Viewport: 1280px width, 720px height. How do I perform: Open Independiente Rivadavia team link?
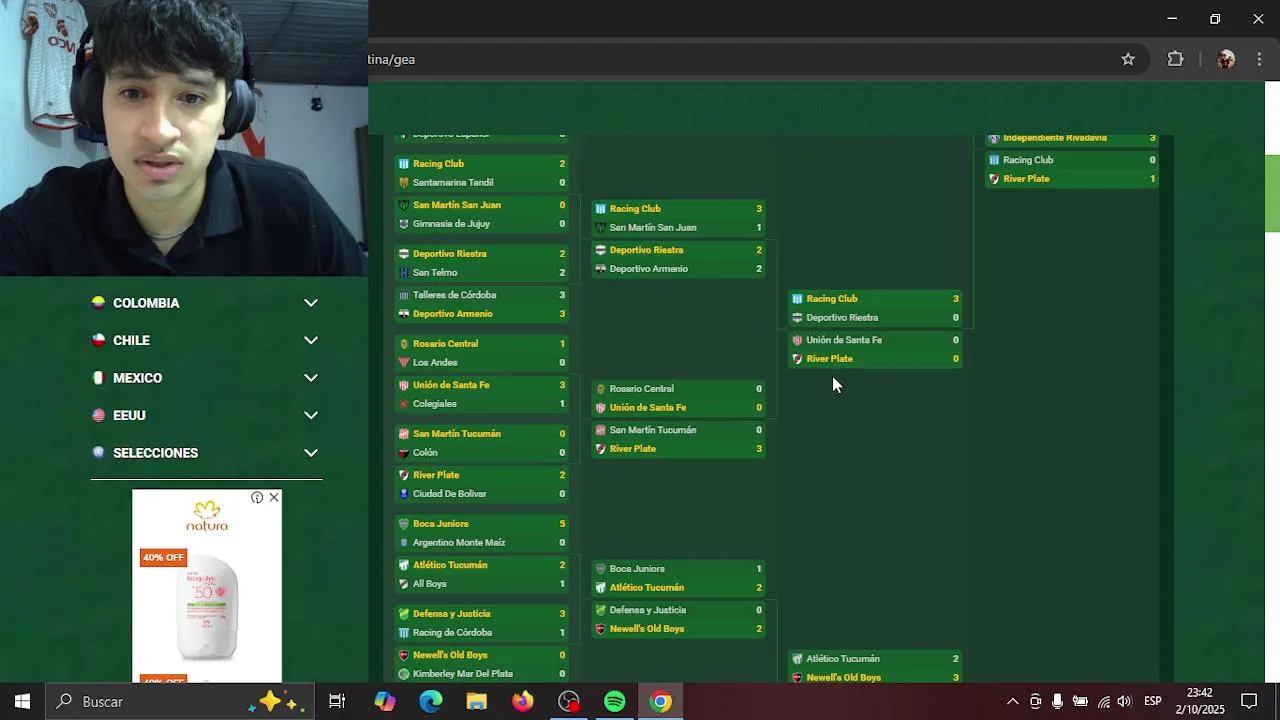(x=1054, y=138)
